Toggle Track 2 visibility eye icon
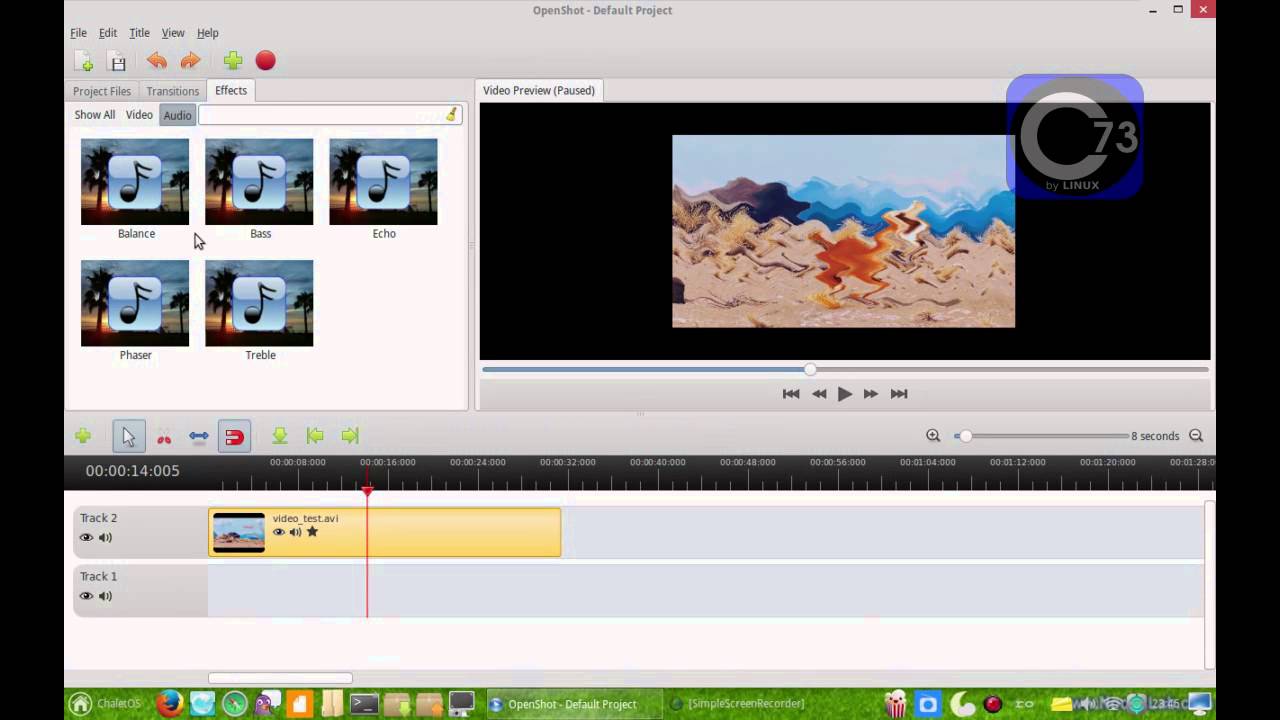 pos(86,538)
